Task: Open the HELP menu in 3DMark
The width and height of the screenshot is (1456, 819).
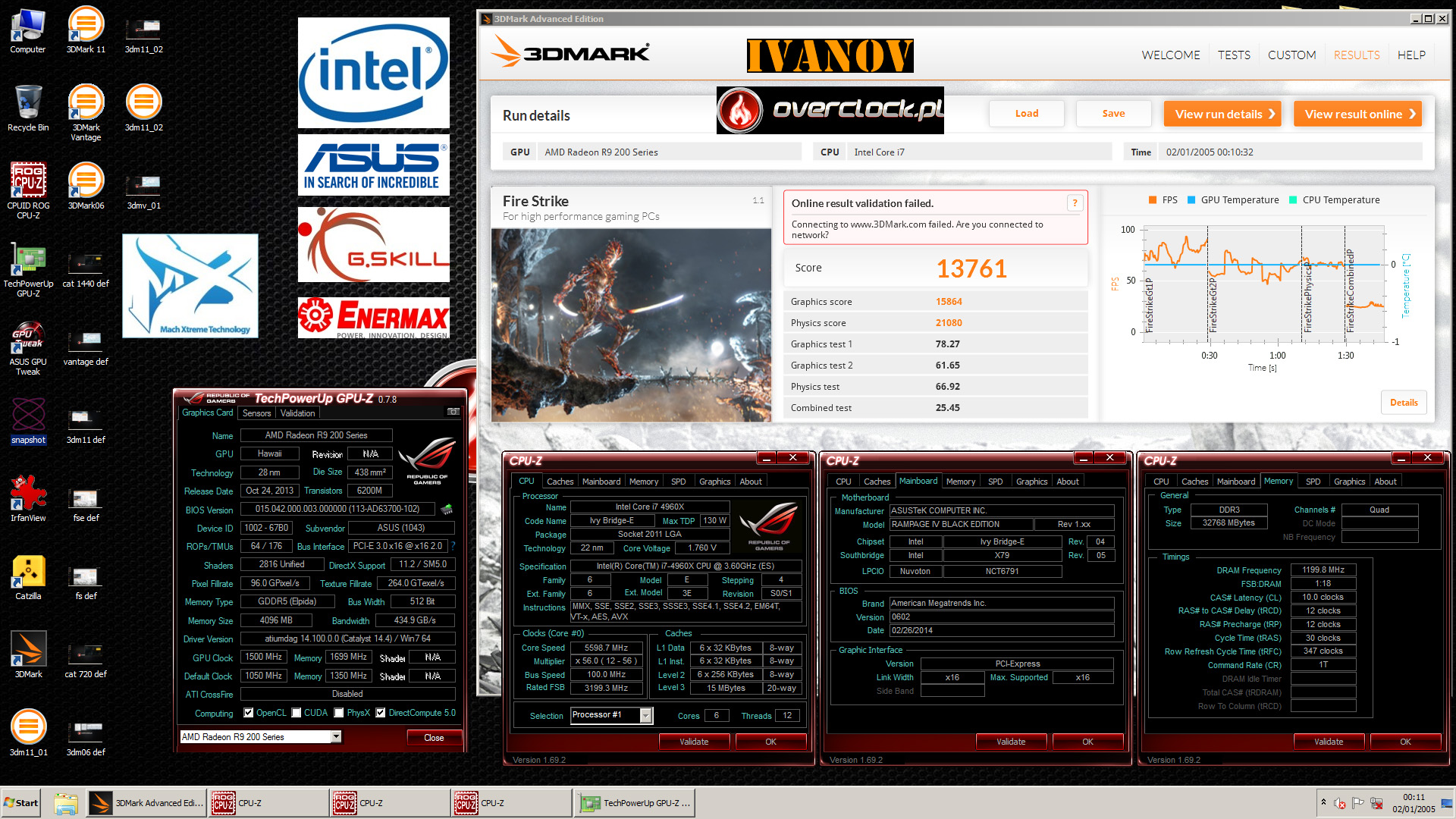Action: [x=1410, y=55]
